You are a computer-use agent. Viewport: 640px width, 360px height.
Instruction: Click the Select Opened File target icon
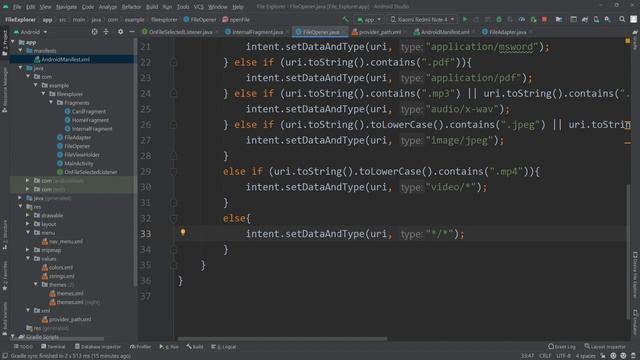point(94,31)
